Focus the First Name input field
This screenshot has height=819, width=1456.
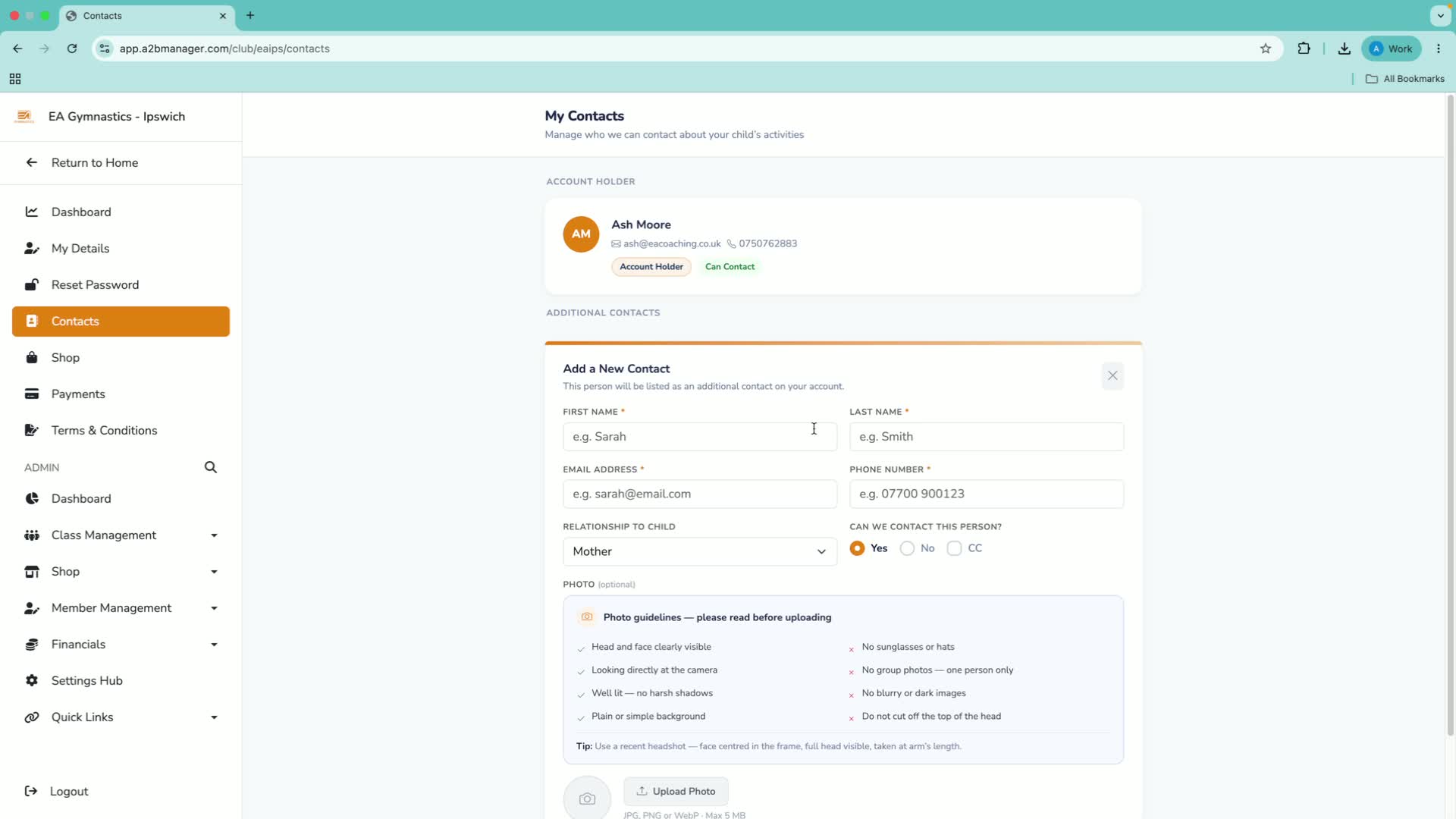coord(699,437)
